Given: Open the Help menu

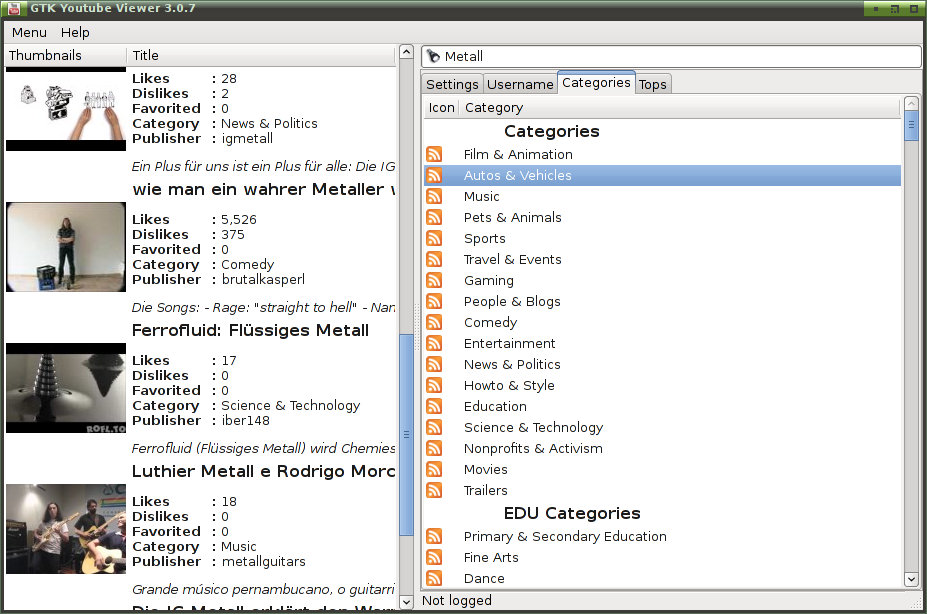Looking at the screenshot, I should (75, 33).
